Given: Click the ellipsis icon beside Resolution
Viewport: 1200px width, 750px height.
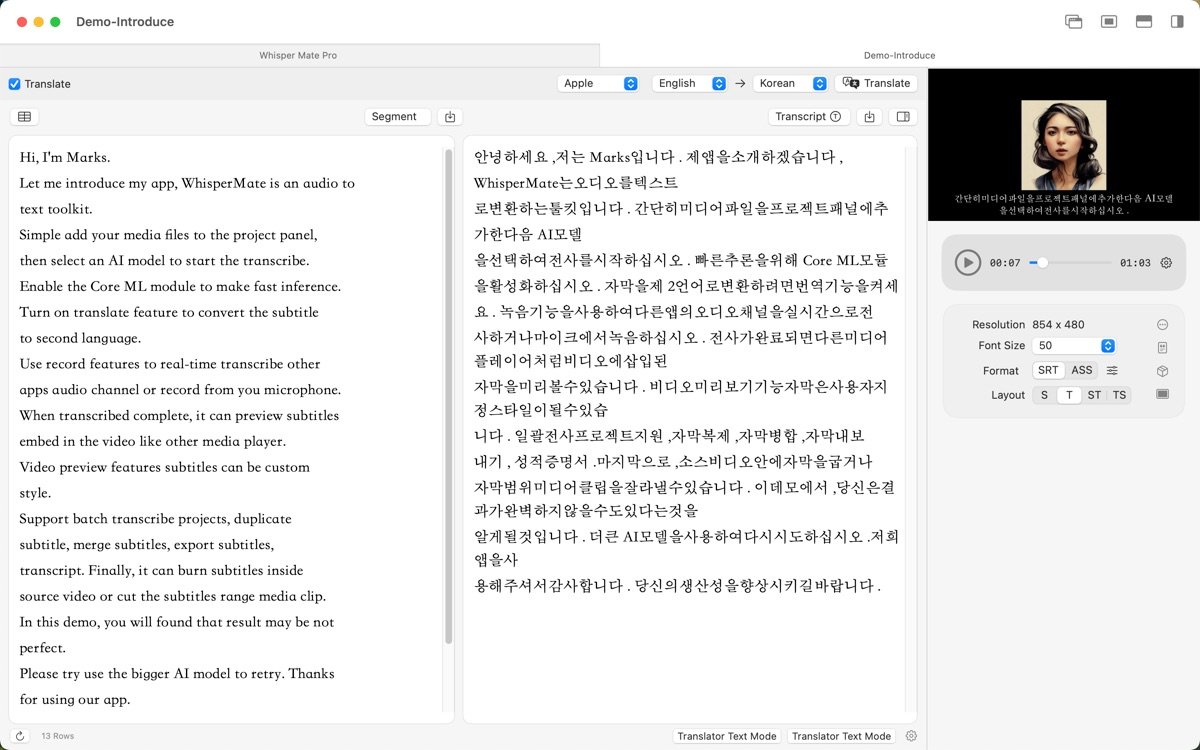Looking at the screenshot, I should pyautogui.click(x=1162, y=325).
